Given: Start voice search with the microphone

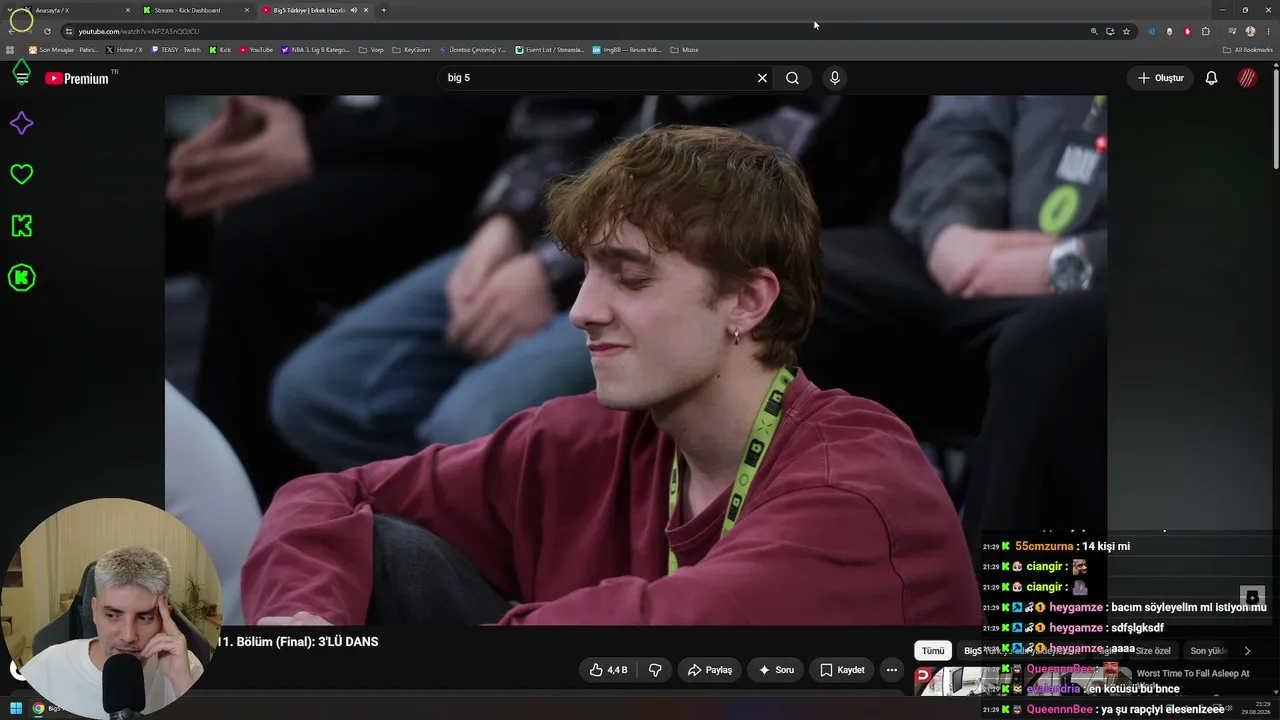Looking at the screenshot, I should (835, 78).
